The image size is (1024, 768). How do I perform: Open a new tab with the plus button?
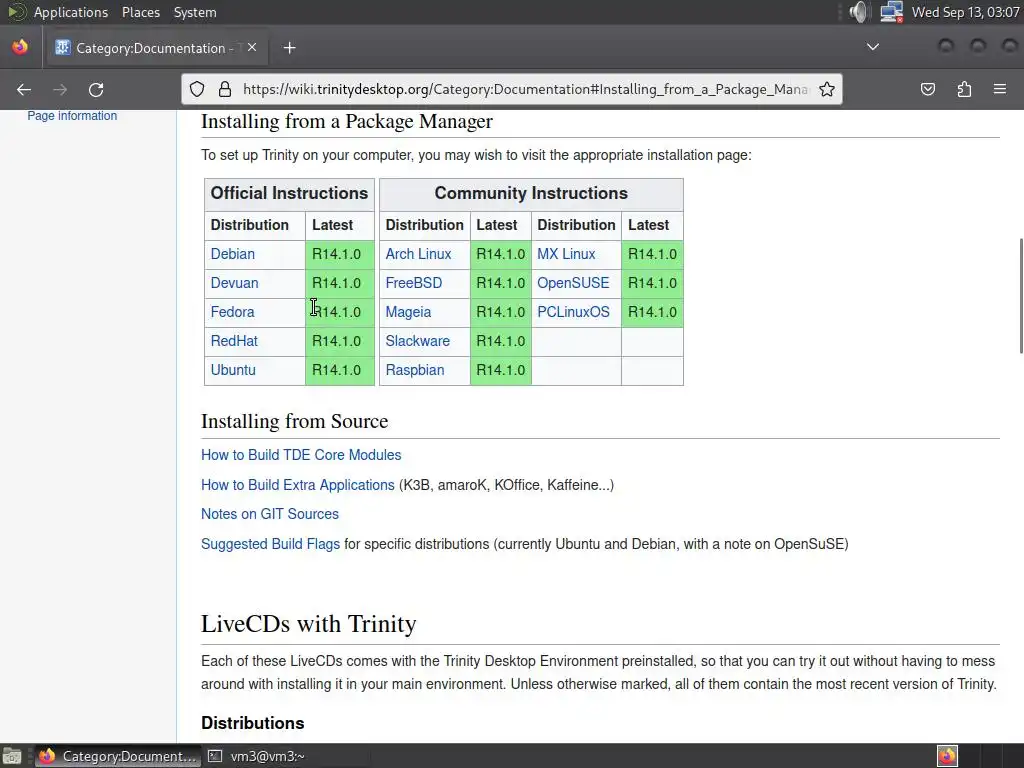289,48
